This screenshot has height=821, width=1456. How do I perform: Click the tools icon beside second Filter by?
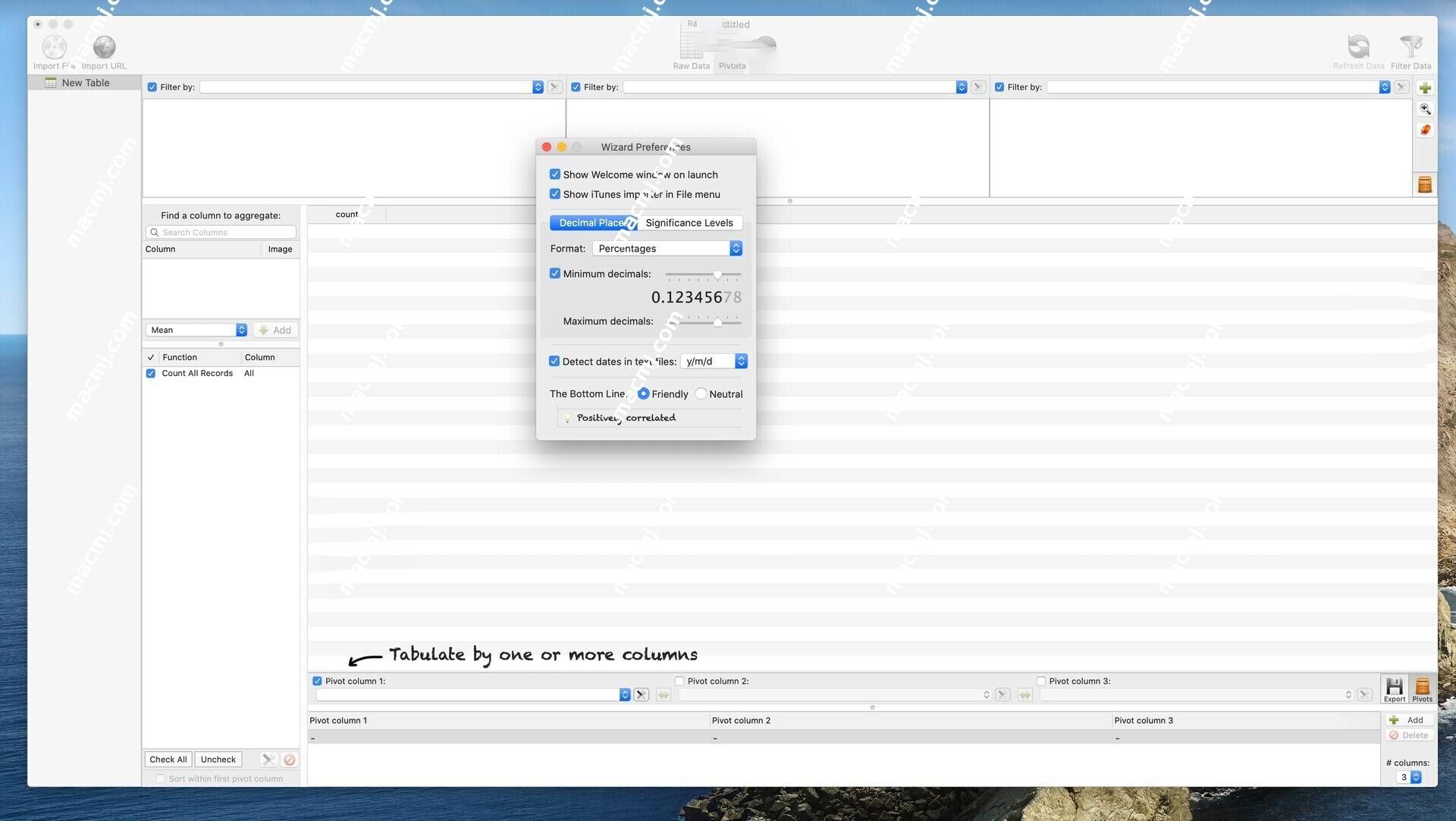click(x=978, y=87)
